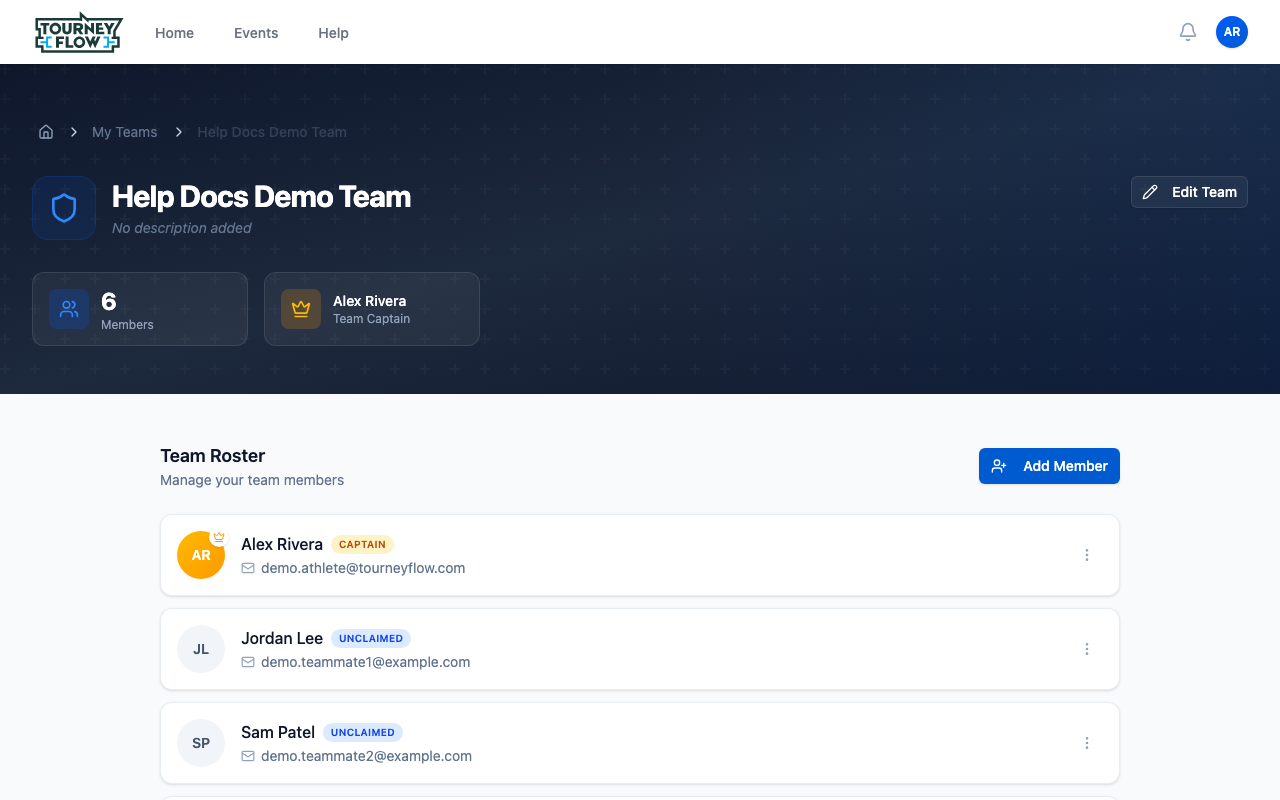
Task: Click the members count icon
Action: tap(69, 309)
